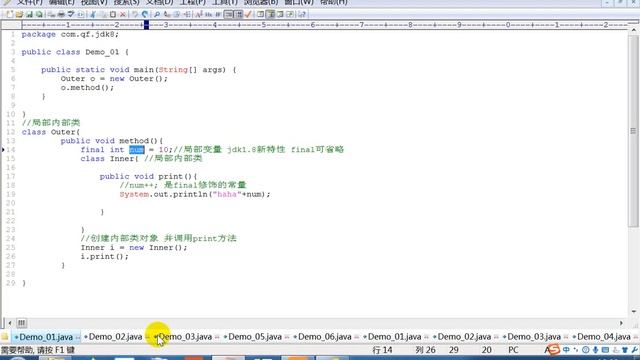Click 'class Outer{' on line 12

coord(51,132)
